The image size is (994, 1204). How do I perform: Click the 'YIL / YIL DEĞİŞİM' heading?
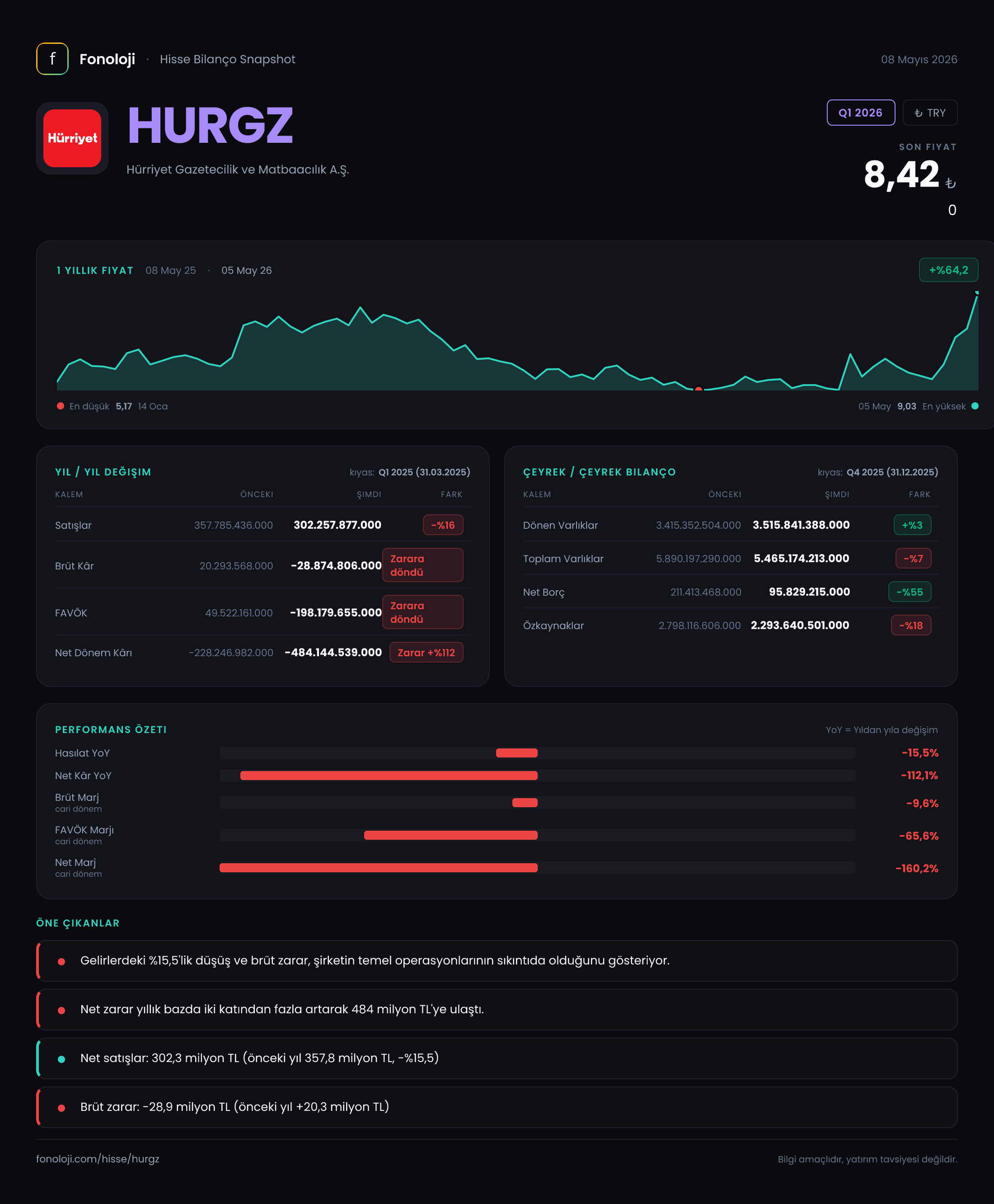pyautogui.click(x=103, y=472)
